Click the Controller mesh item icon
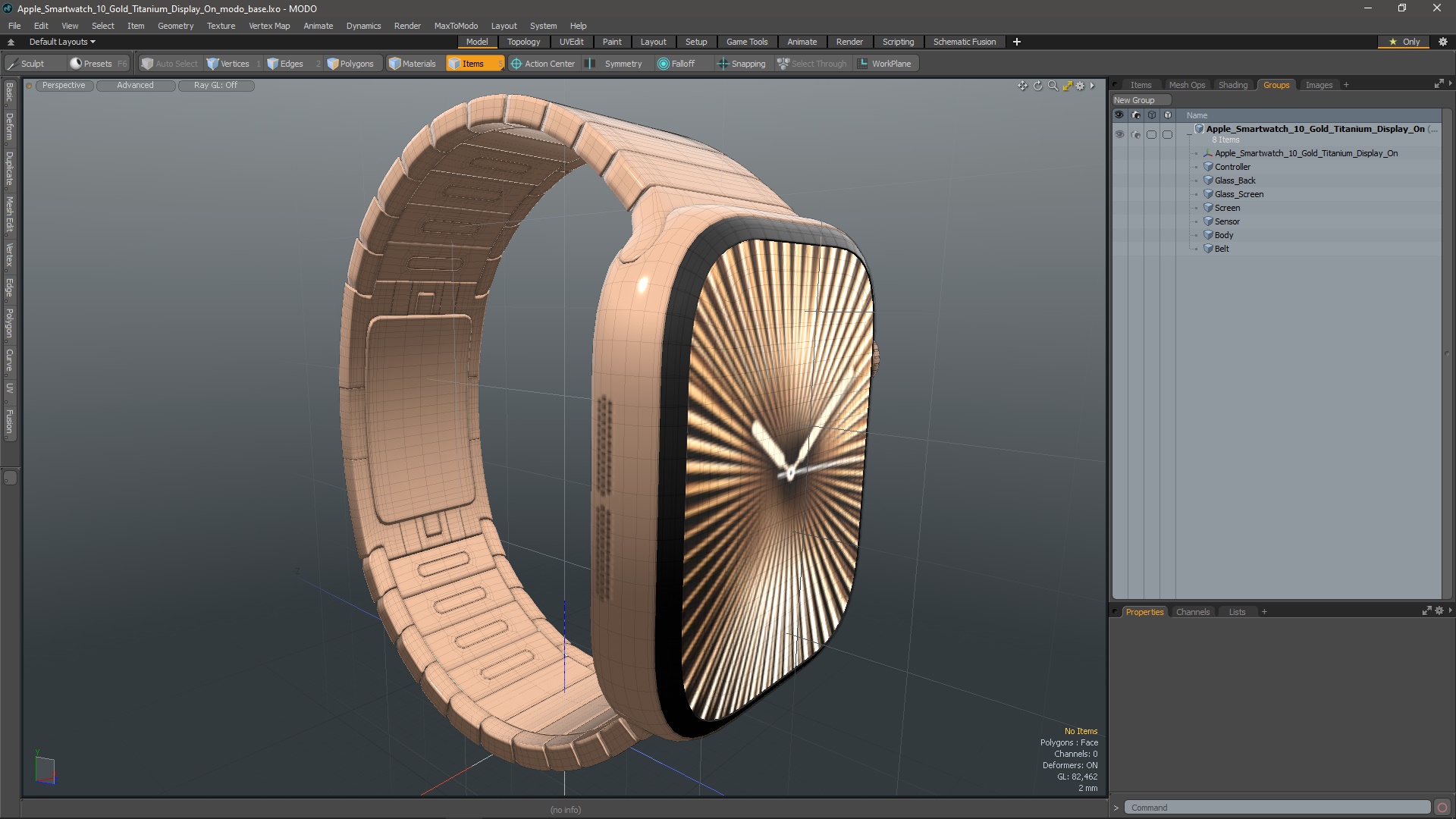The image size is (1456, 819). tap(1209, 167)
